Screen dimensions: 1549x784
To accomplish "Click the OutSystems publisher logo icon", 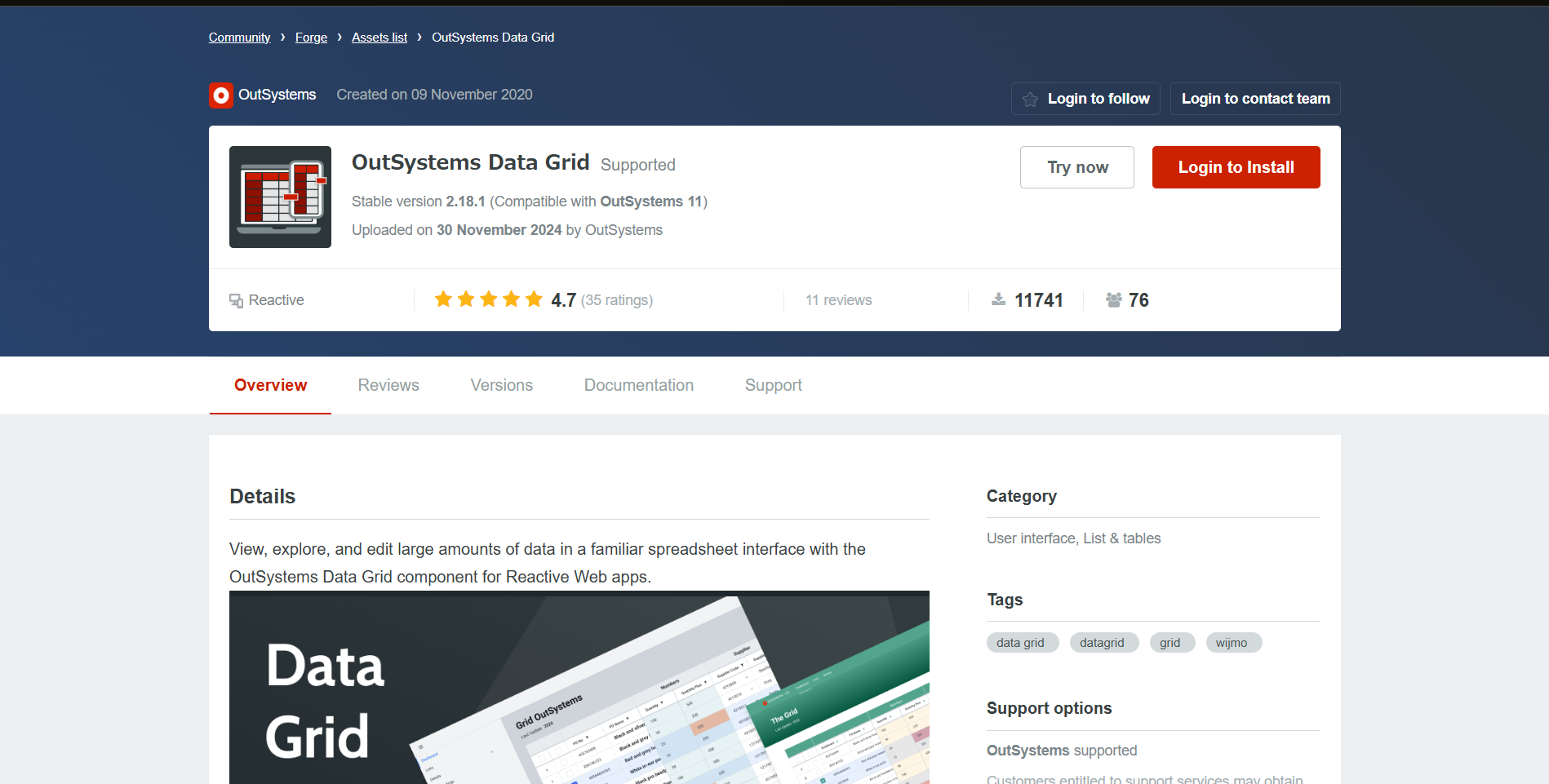I will (x=220, y=95).
